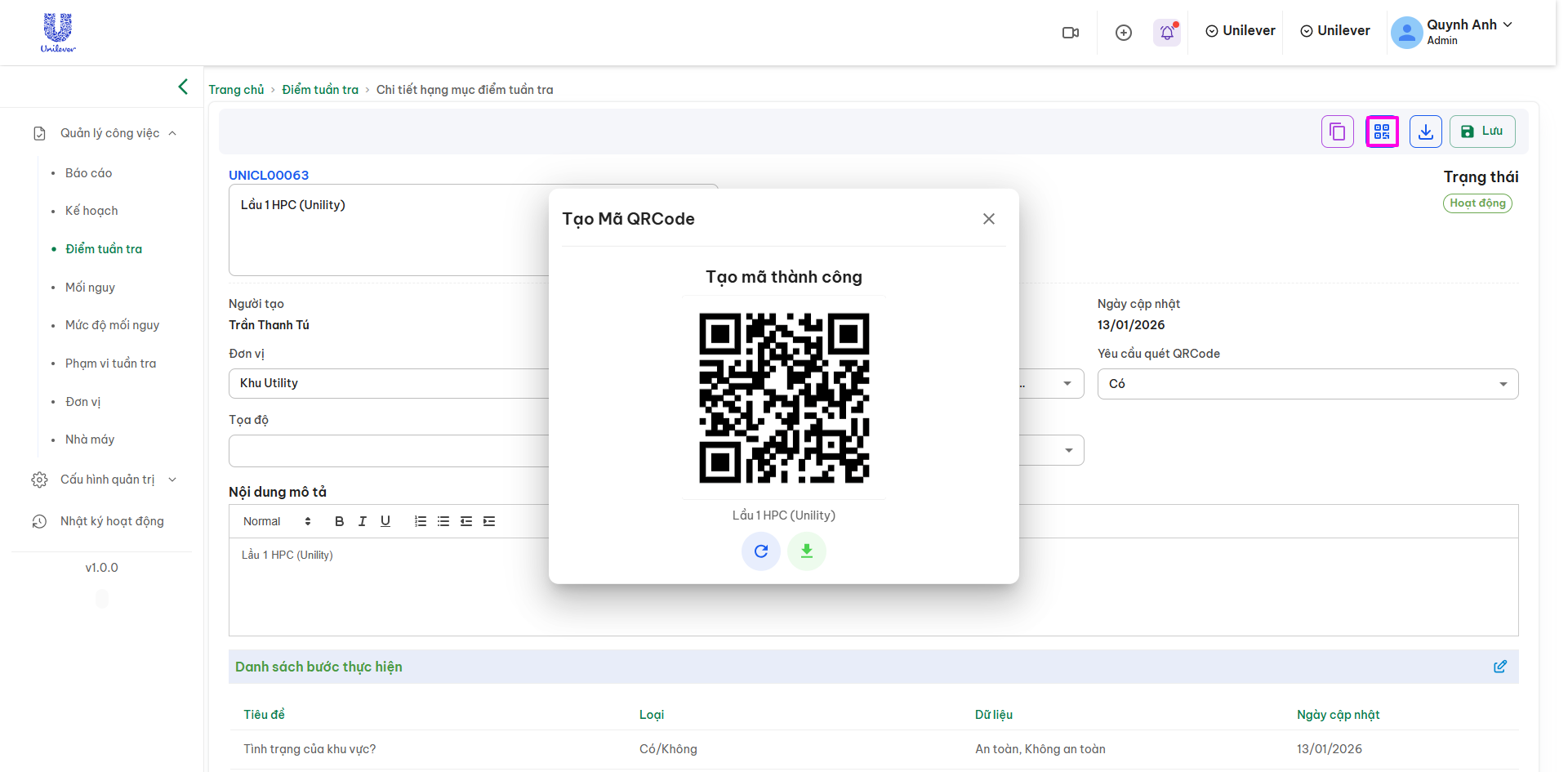Toggle italic formatting in description editor
This screenshot has width=1568, height=772.
click(x=362, y=521)
